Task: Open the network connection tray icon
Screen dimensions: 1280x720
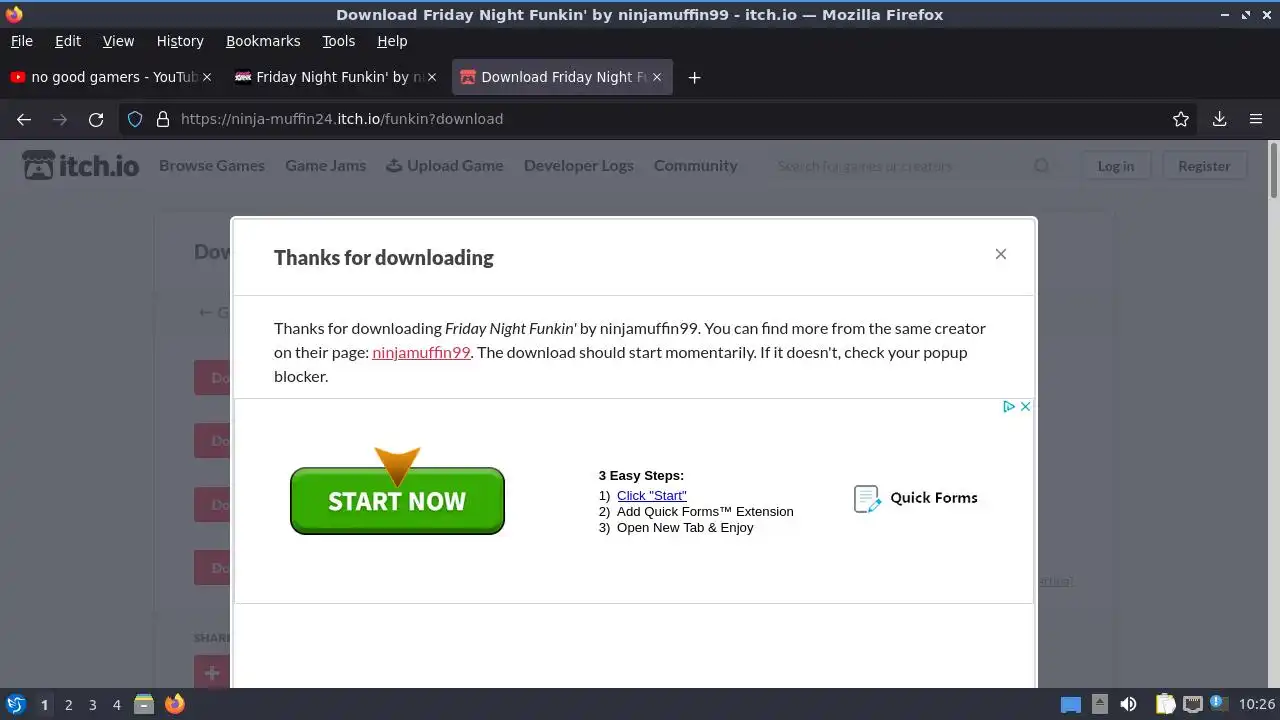Action: 1192,704
